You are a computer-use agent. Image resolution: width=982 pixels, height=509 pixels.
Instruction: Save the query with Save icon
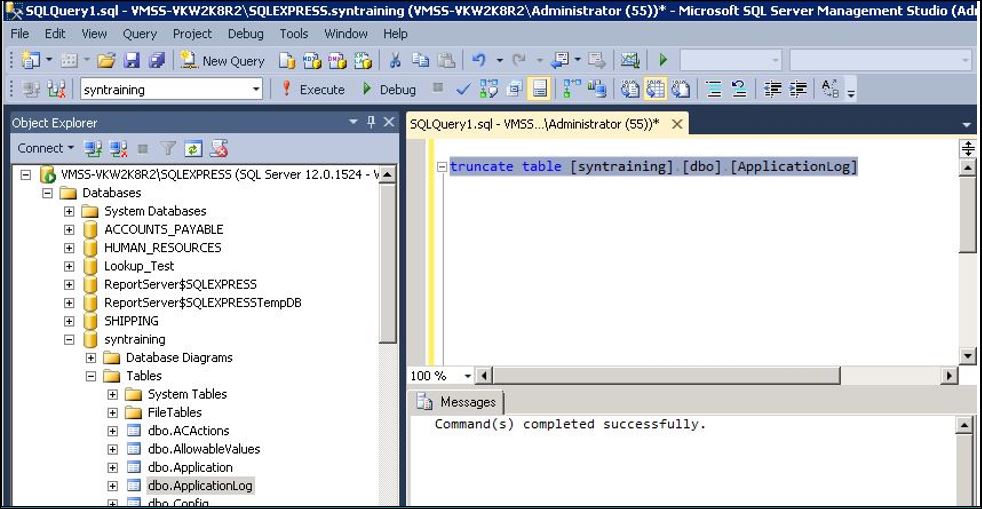tap(132, 61)
